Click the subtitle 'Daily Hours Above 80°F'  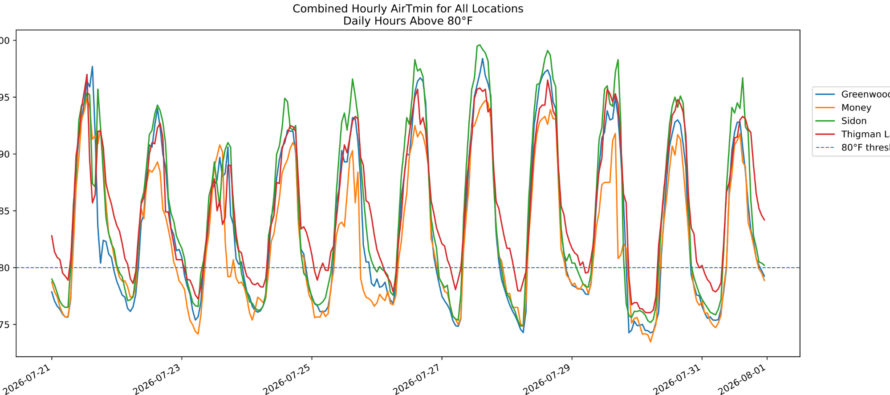click(x=408, y=22)
